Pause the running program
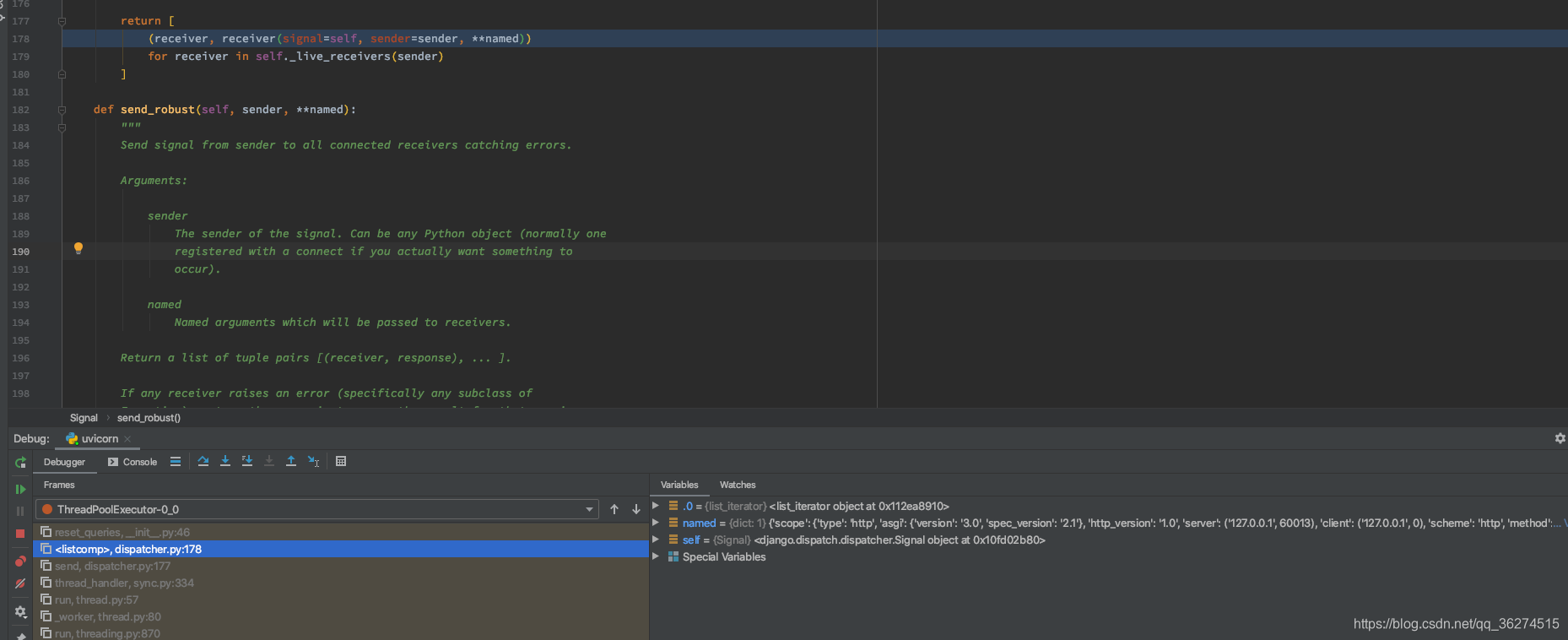1568x640 pixels. 20,511
